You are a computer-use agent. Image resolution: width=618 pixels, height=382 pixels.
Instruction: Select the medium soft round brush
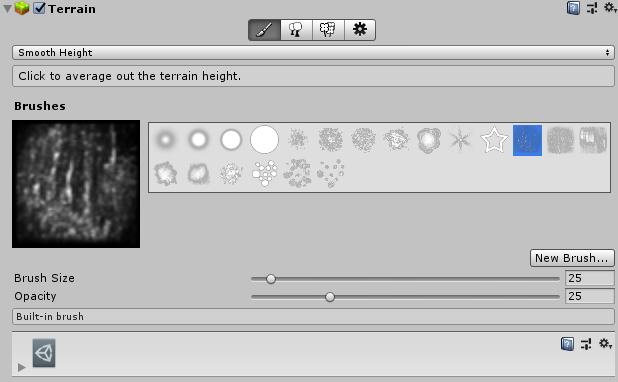(198, 140)
